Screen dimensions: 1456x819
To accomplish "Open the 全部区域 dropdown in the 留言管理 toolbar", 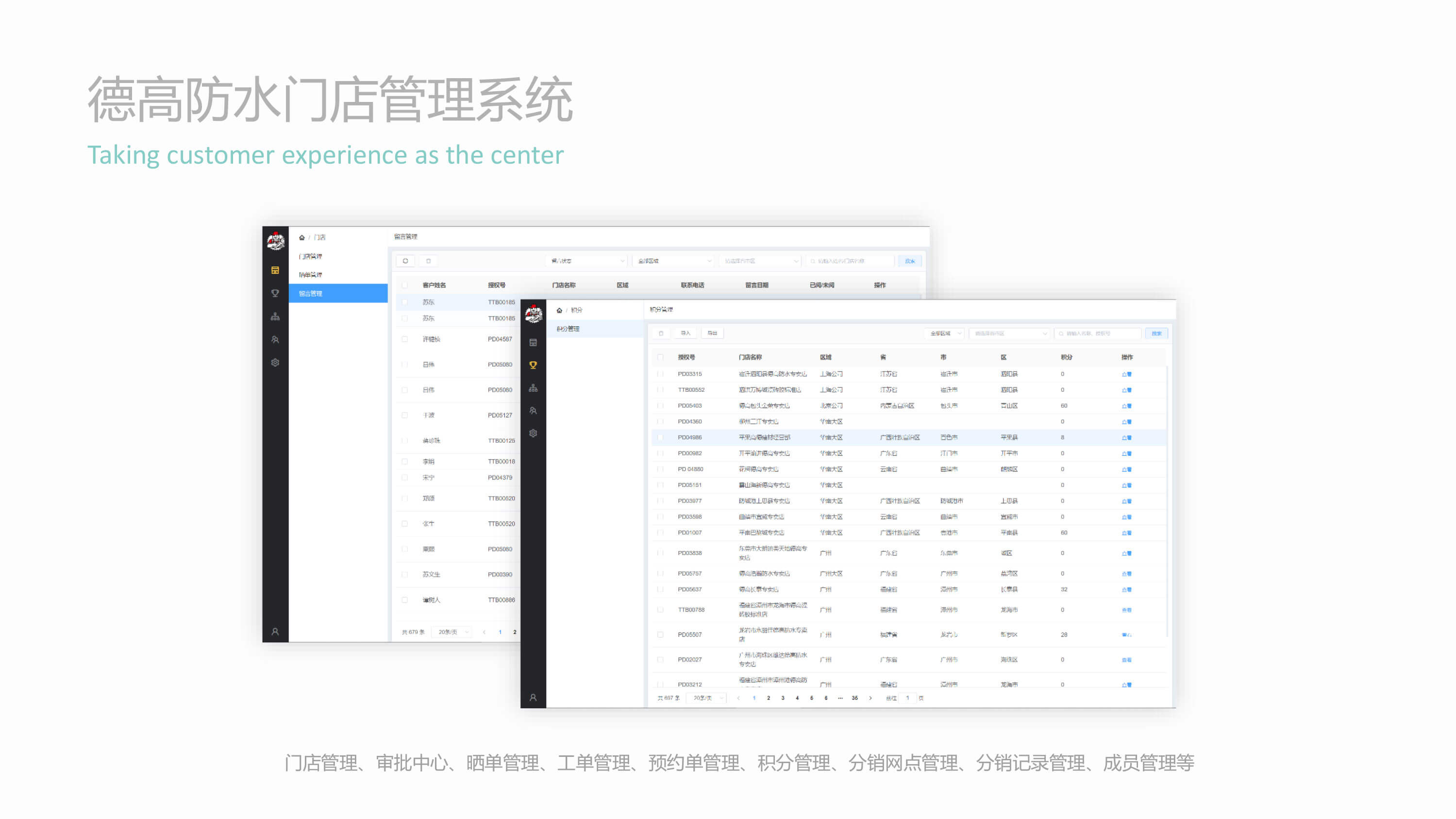I will 673,261.
